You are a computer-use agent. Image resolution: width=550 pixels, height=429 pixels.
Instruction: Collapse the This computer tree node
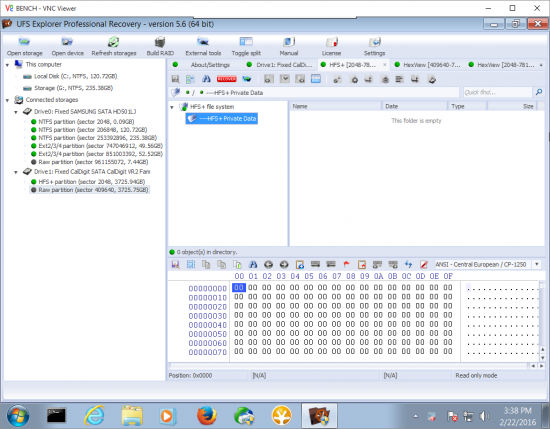7,65
